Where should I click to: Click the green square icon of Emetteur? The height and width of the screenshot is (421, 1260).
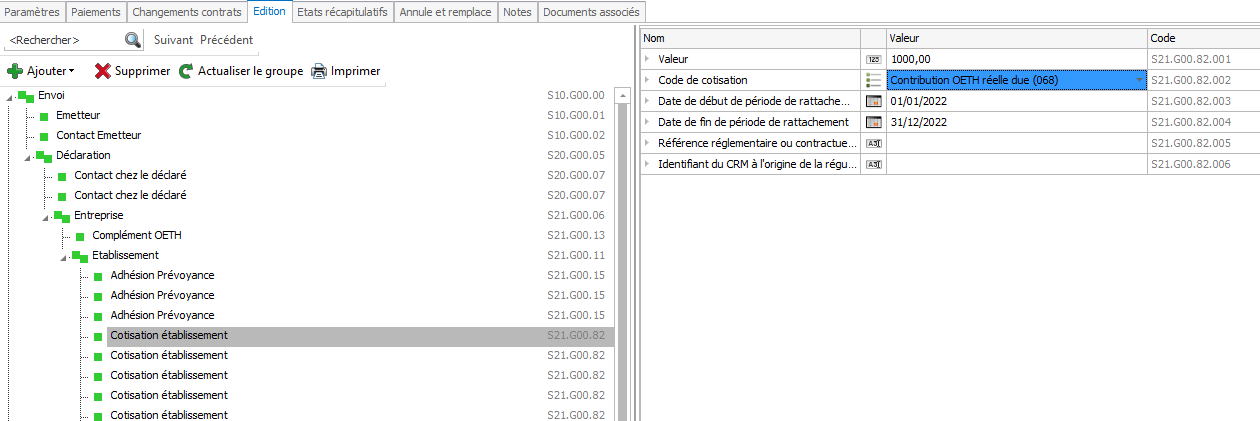[43, 117]
